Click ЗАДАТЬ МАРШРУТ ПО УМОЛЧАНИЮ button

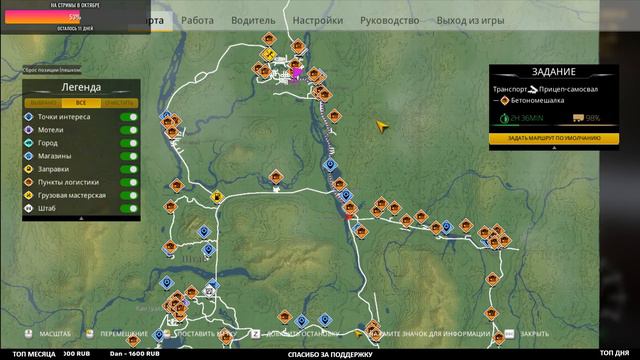point(554,138)
